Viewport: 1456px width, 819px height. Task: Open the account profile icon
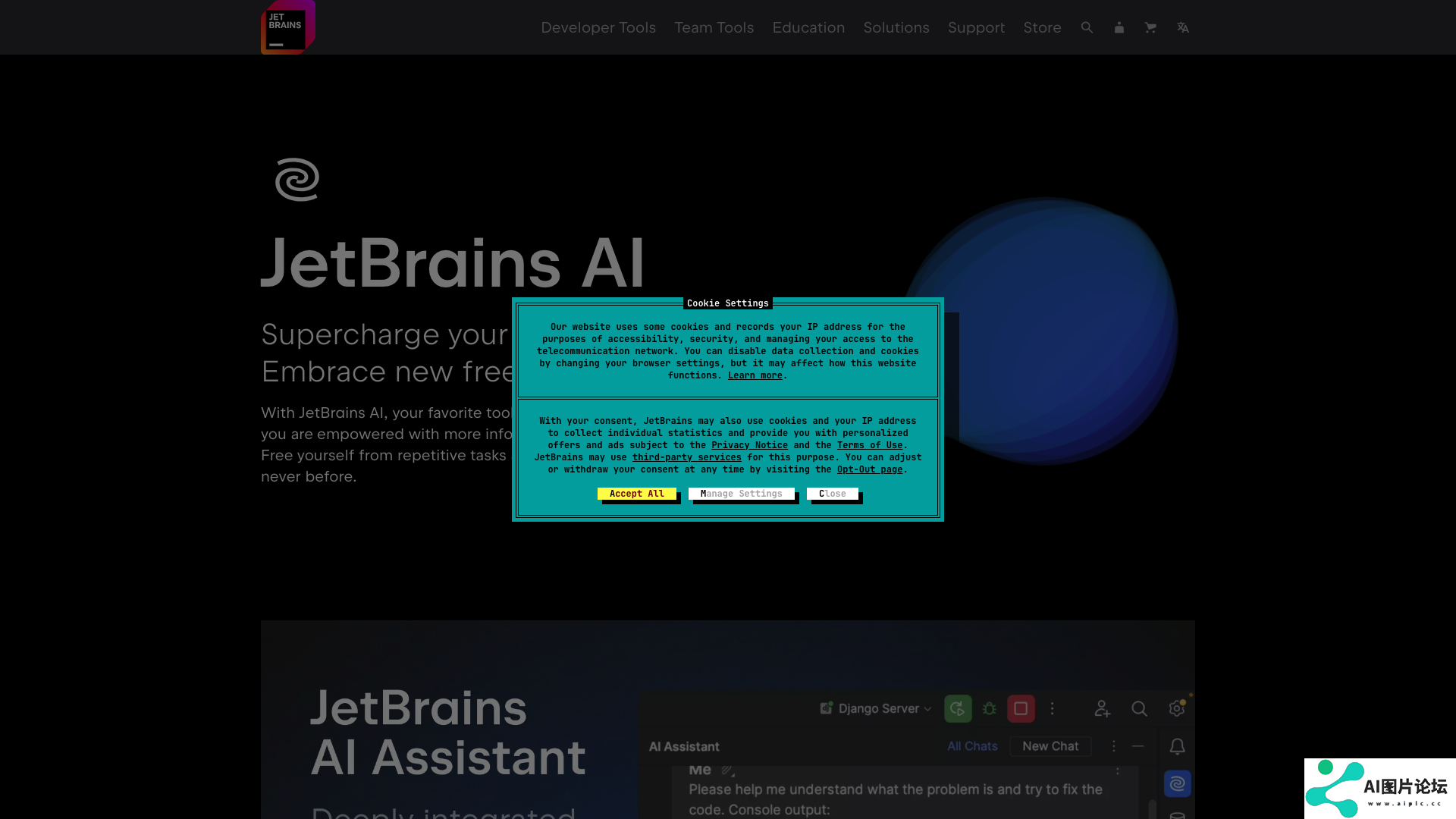pyautogui.click(x=1119, y=27)
